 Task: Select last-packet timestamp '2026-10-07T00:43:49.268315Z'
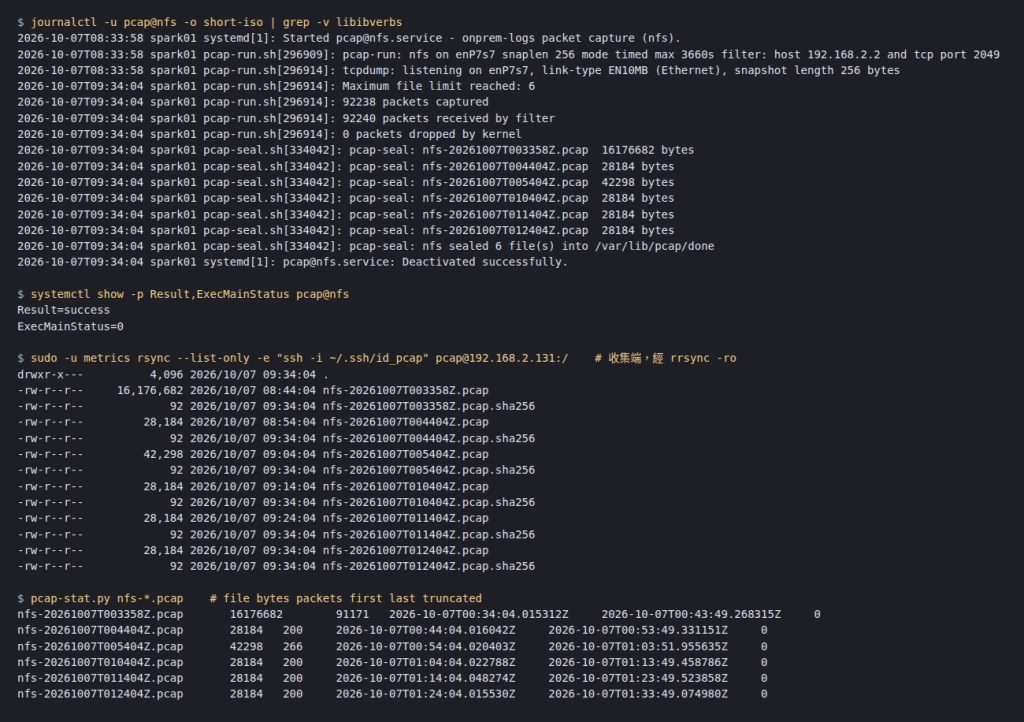tap(691, 614)
